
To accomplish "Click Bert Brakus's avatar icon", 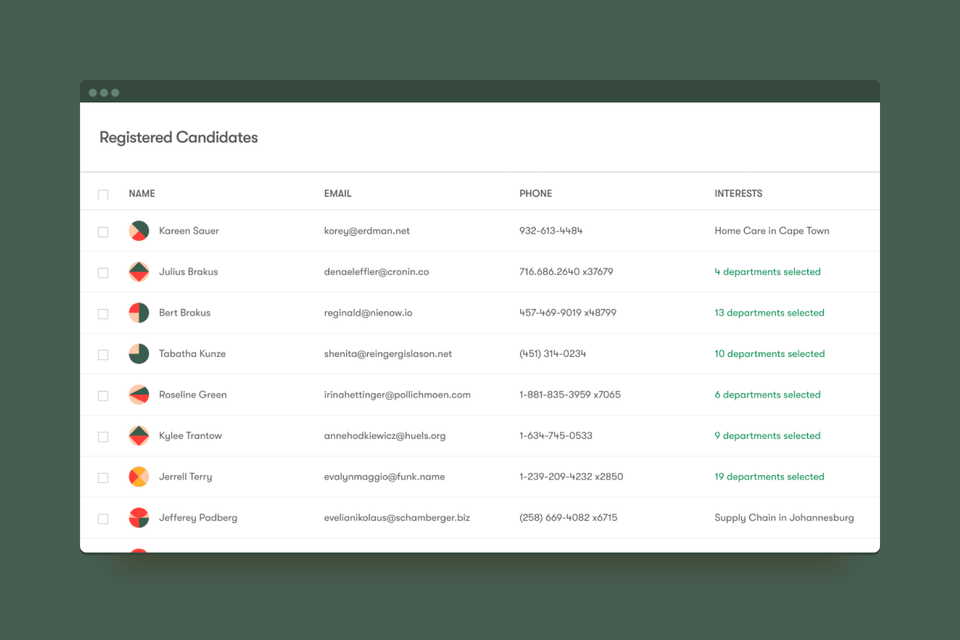I will (x=139, y=313).
